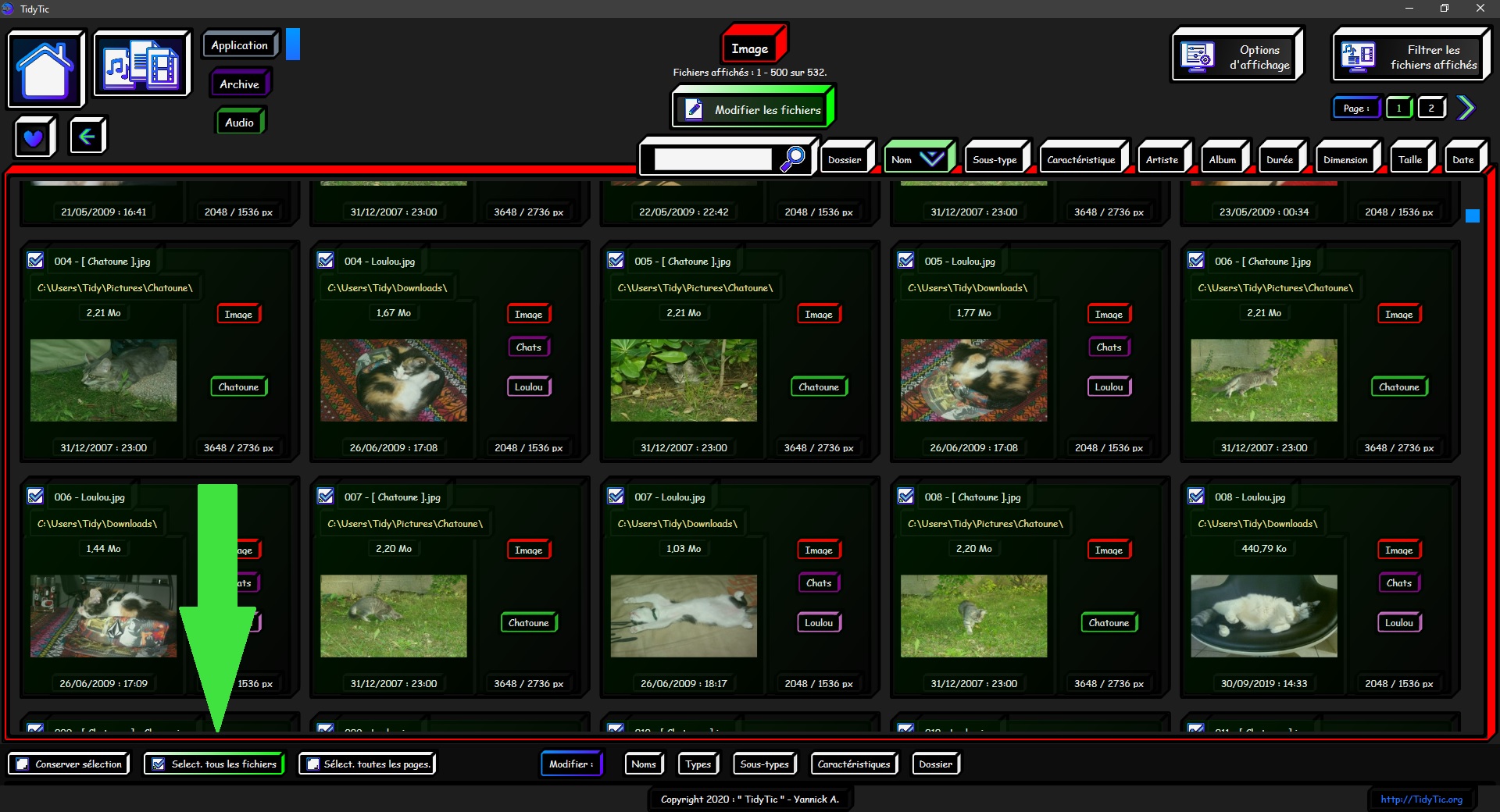Click the blue square next to Application
Image resolution: width=1500 pixels, height=812 pixels.
point(293,44)
